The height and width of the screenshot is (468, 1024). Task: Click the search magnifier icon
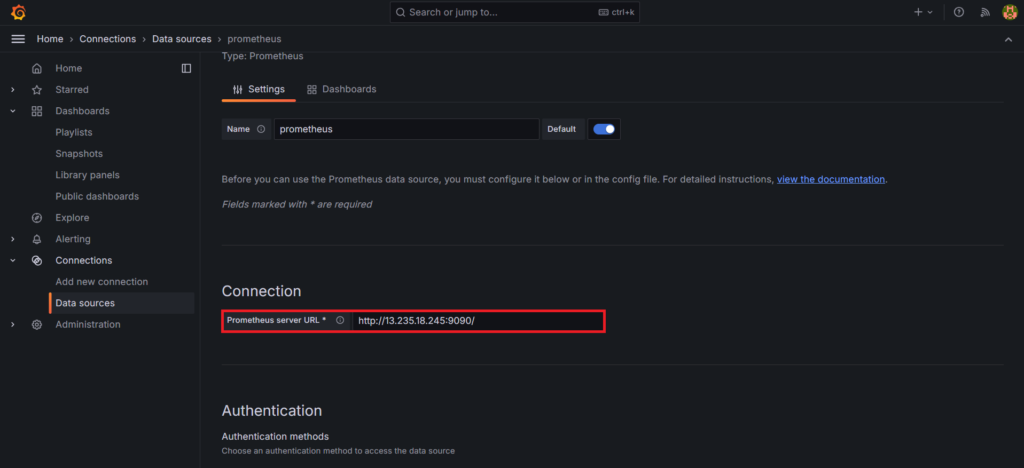pyautogui.click(x=400, y=12)
